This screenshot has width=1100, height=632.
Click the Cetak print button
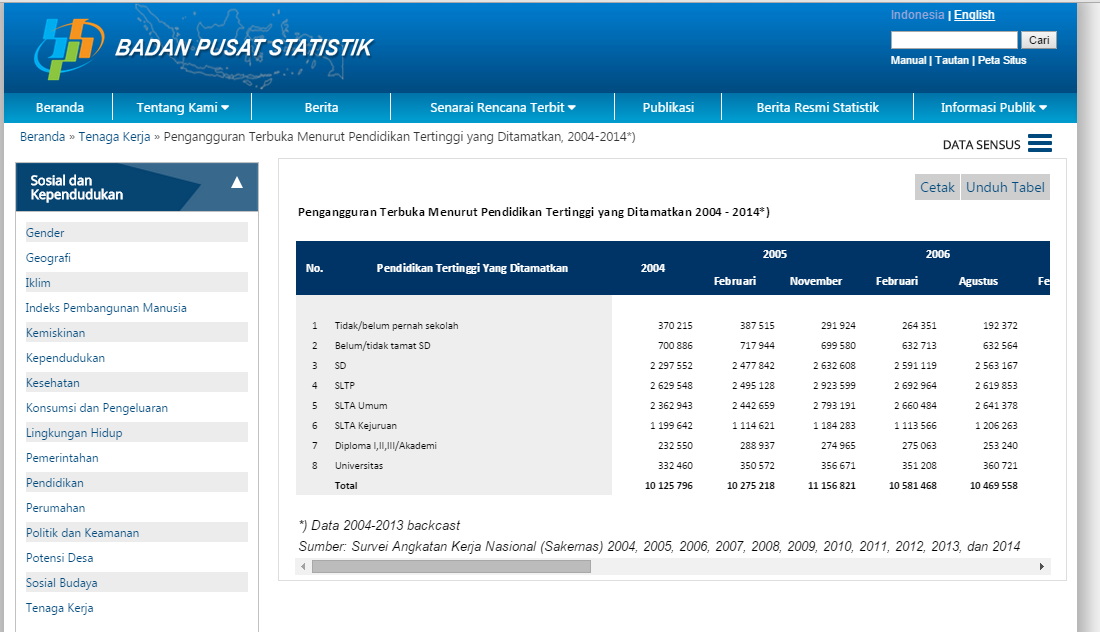pos(937,187)
